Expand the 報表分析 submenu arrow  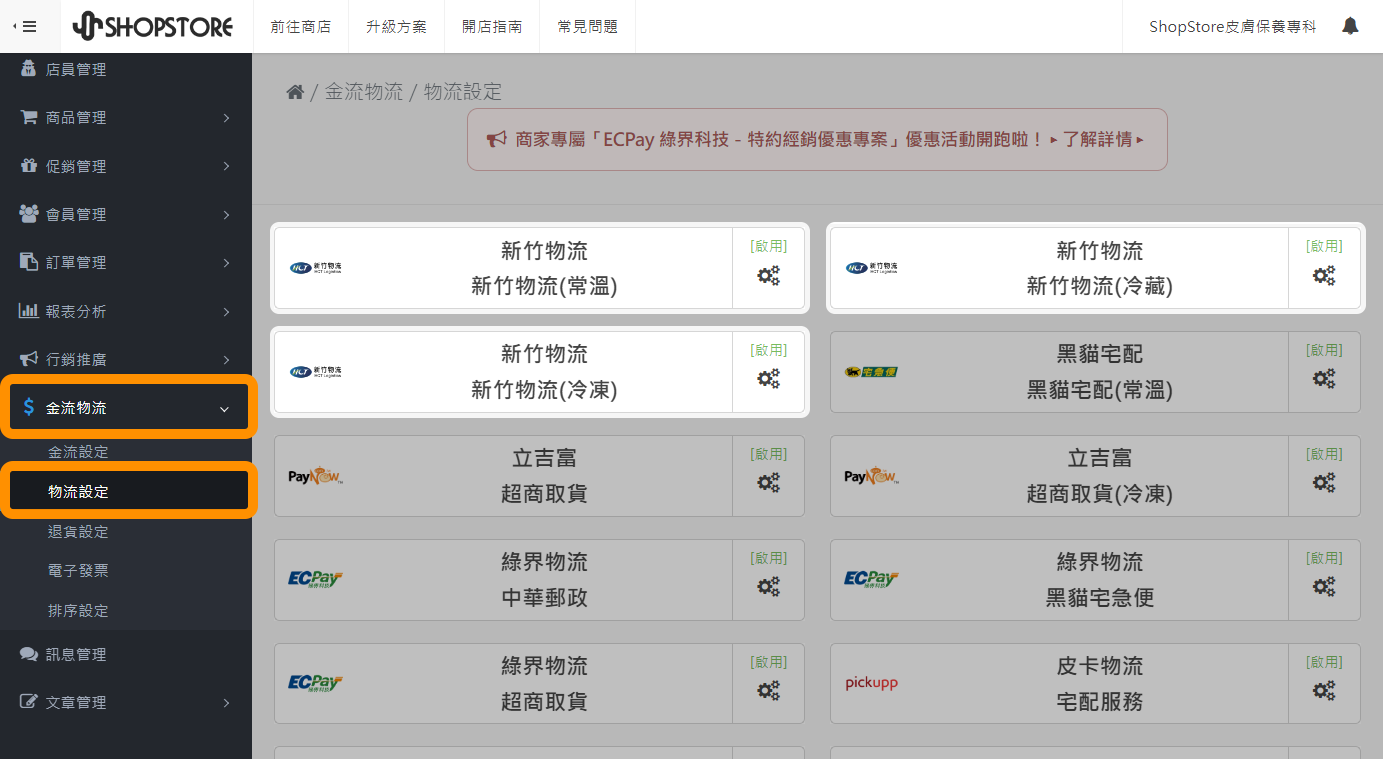(x=226, y=312)
